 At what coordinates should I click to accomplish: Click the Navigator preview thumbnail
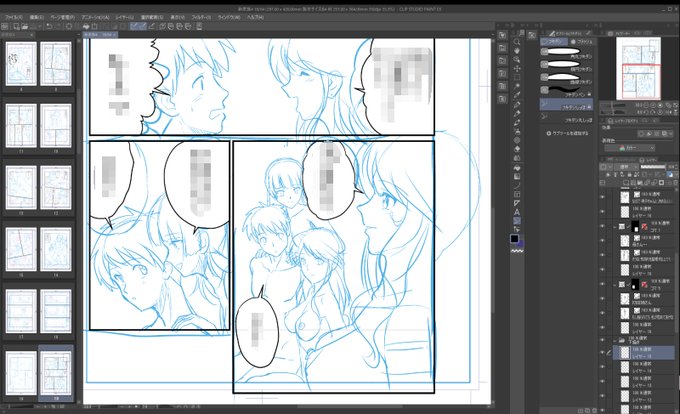[638, 68]
